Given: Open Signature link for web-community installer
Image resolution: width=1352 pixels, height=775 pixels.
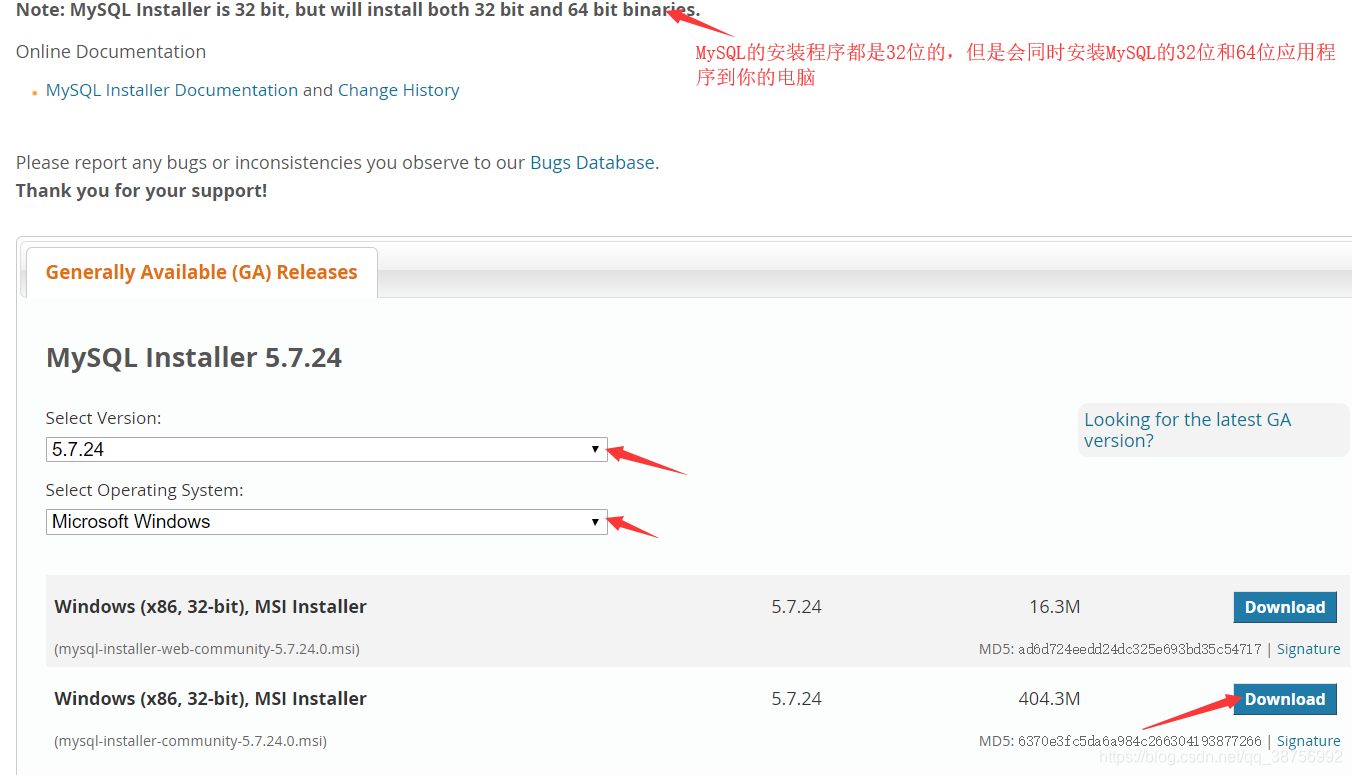Looking at the screenshot, I should [x=1308, y=649].
